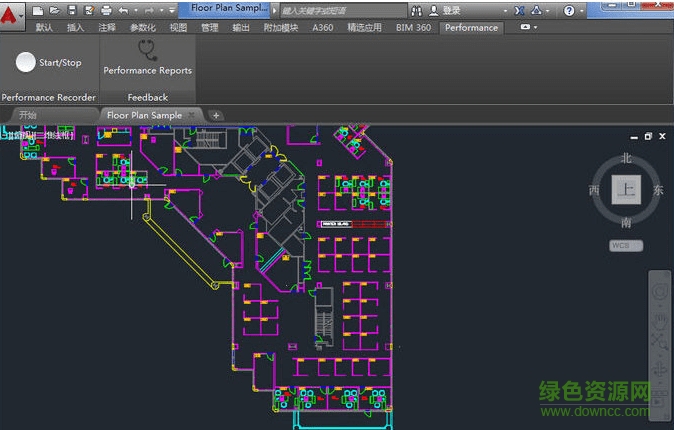674x430 pixels.
Task: Switch to the BIM 360 ribbon tab
Action: [x=413, y=28]
